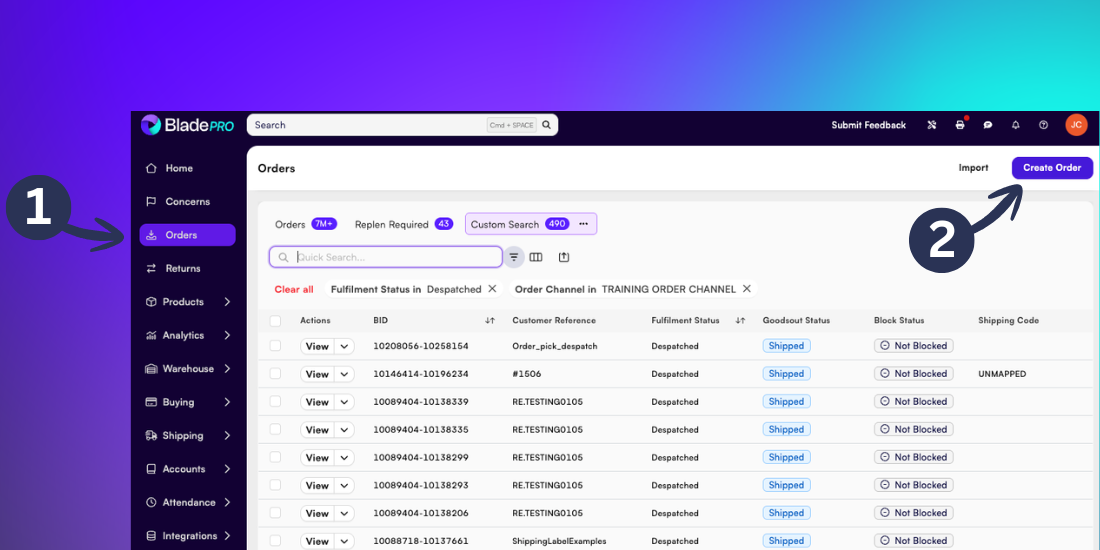This screenshot has width=1100, height=550.
Task: Open View dropdown arrow for order 10089404-10138339
Action: (x=344, y=402)
